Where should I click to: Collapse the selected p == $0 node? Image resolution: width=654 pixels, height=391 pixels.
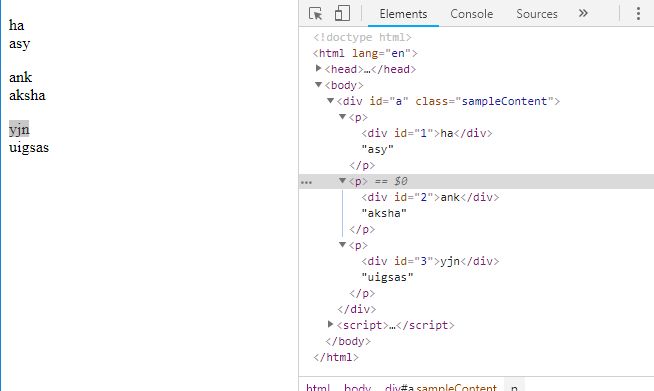[342, 181]
